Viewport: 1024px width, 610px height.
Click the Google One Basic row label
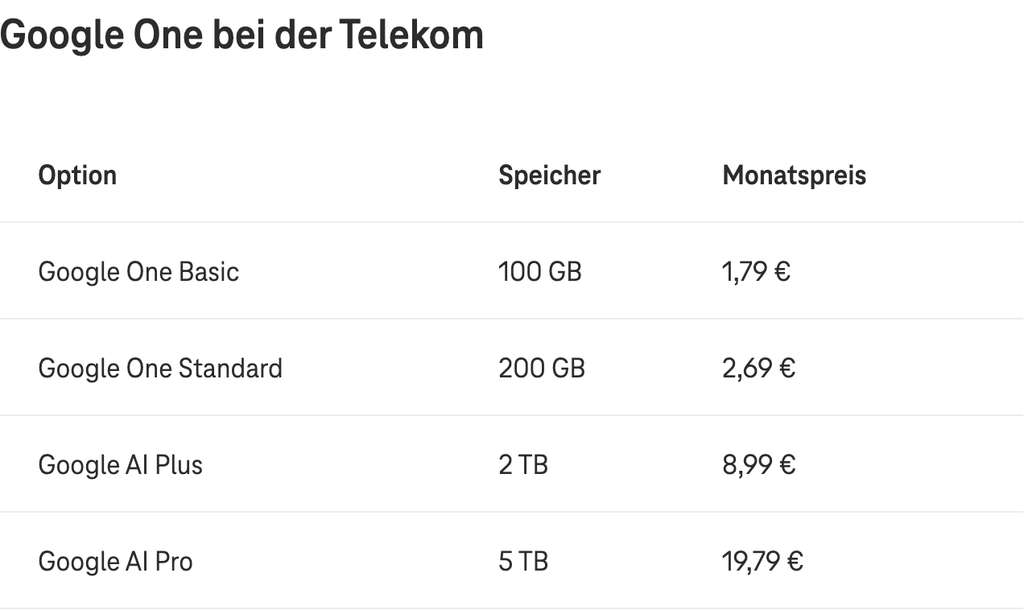138,272
